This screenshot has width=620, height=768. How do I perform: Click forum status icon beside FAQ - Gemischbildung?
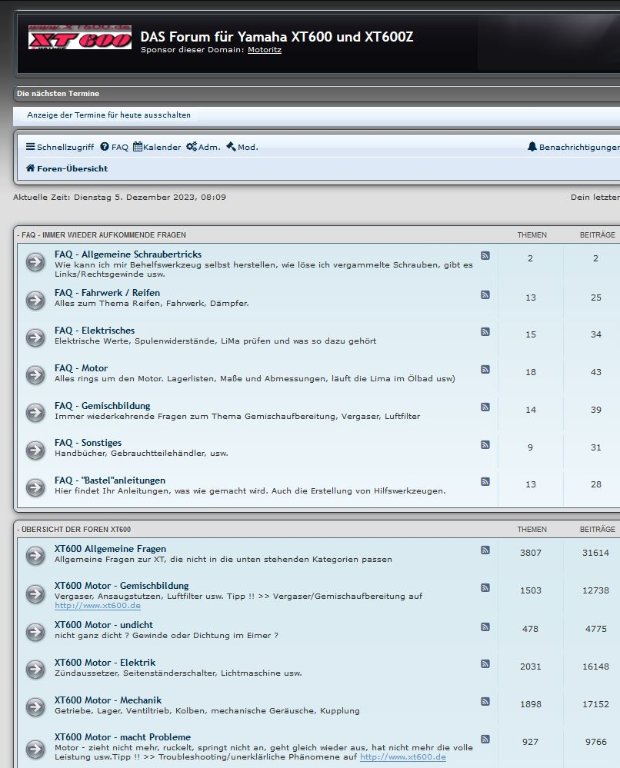click(35, 412)
